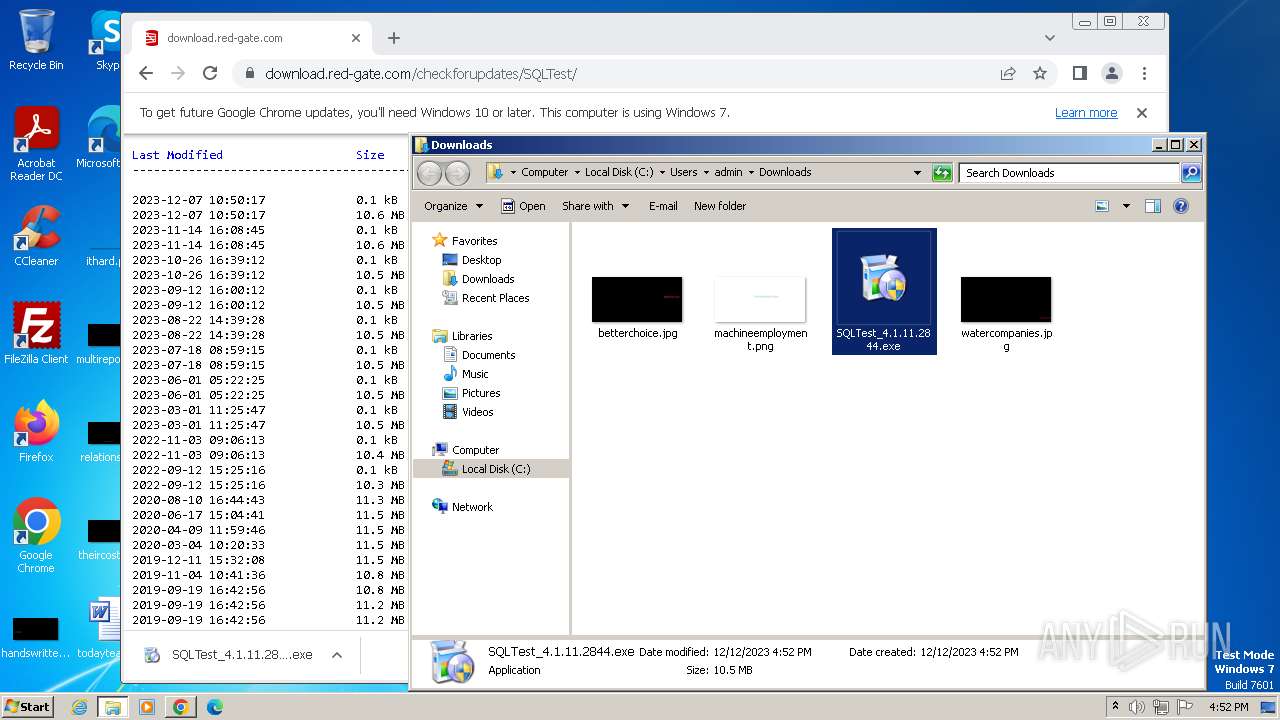Open a new Chrome tab

point(394,38)
